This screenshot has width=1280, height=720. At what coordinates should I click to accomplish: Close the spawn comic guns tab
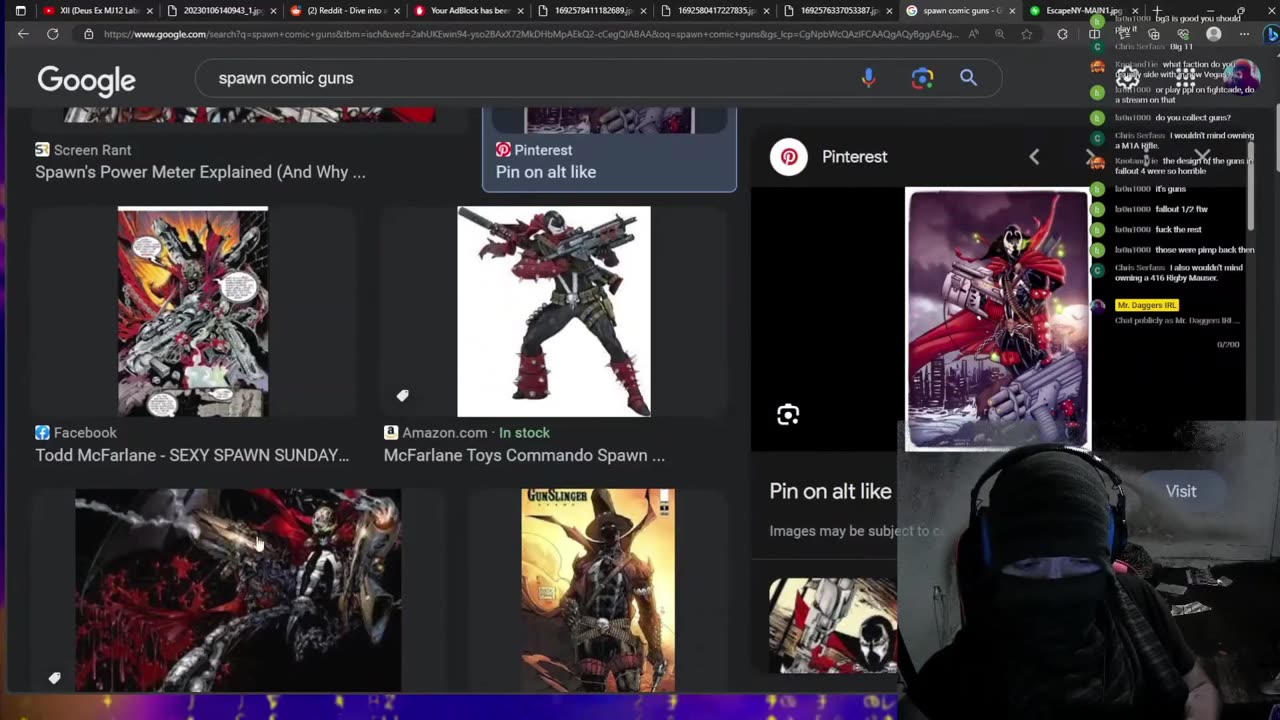1012,11
